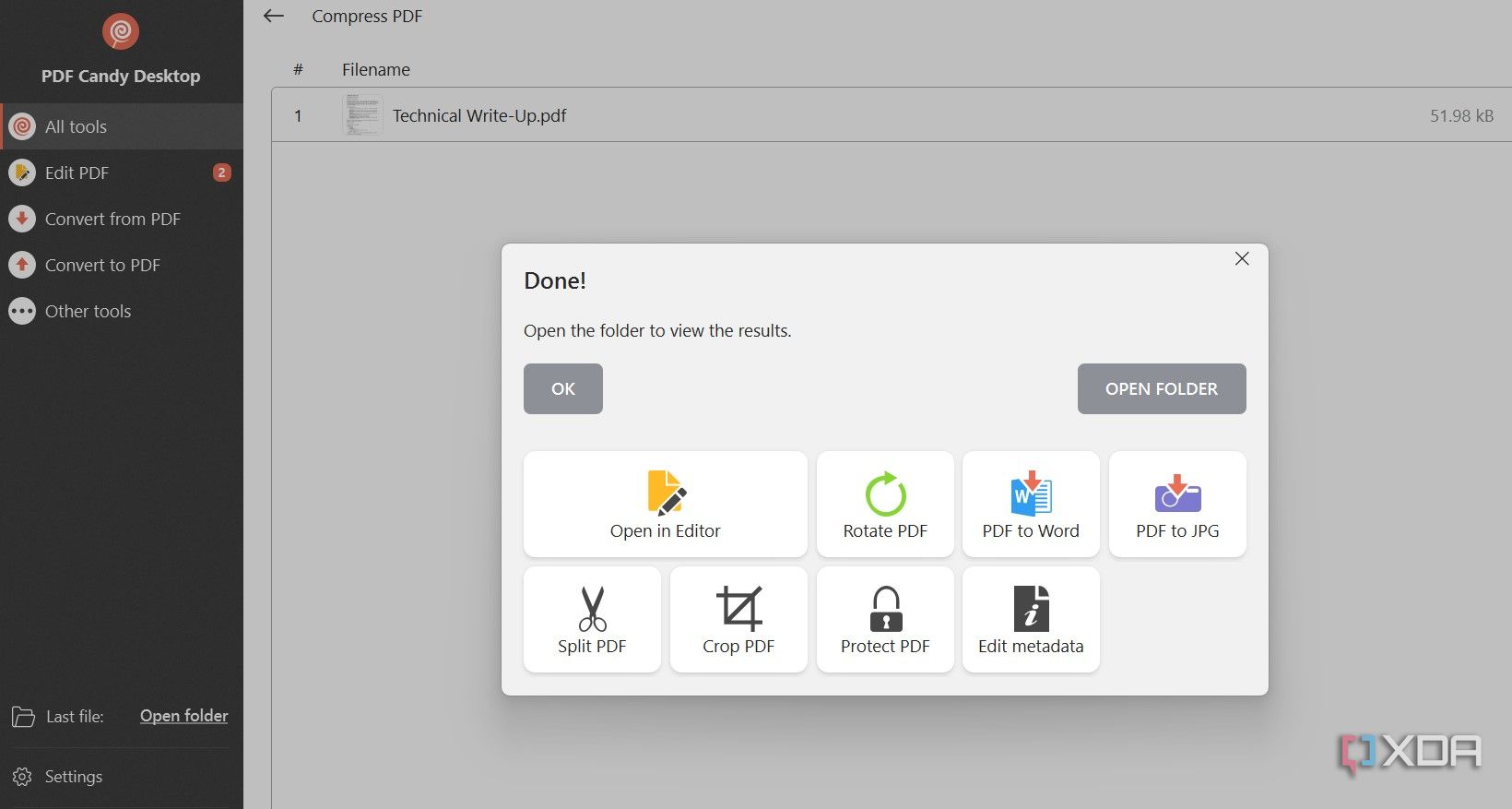Pick the Crop PDF tool tile
The image size is (1512, 809).
pyautogui.click(x=738, y=619)
